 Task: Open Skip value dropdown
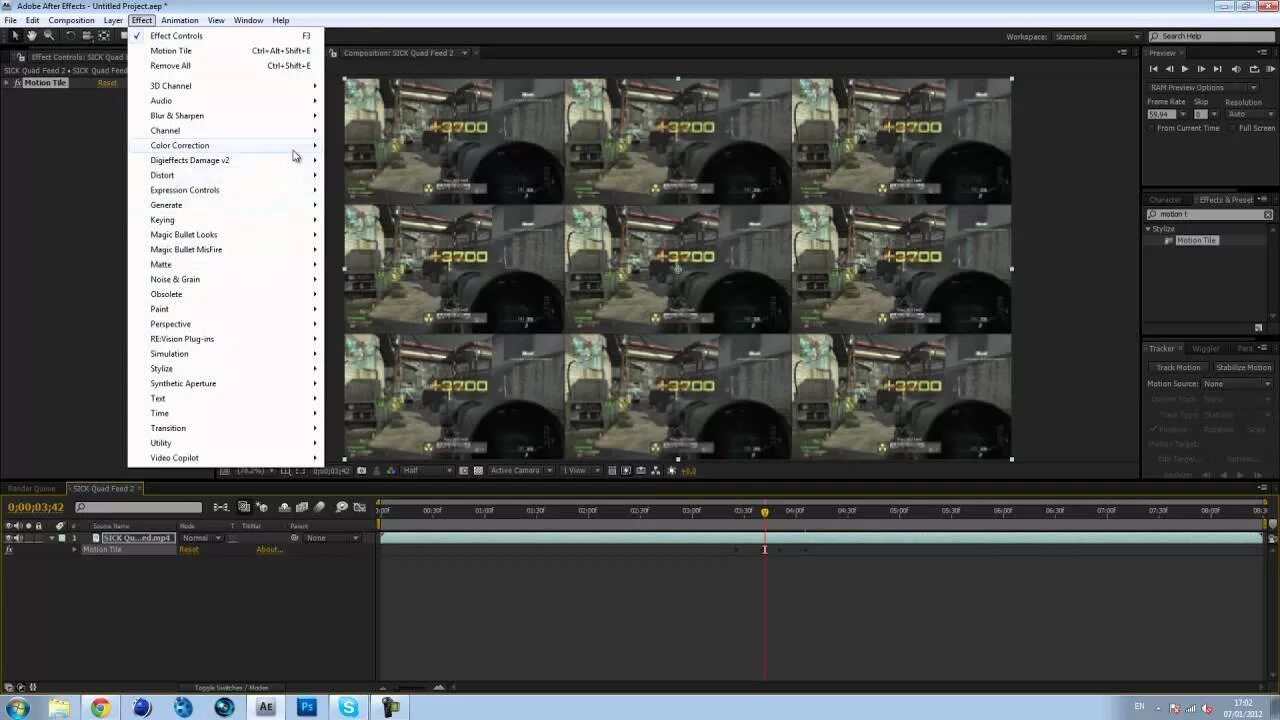[1213, 114]
